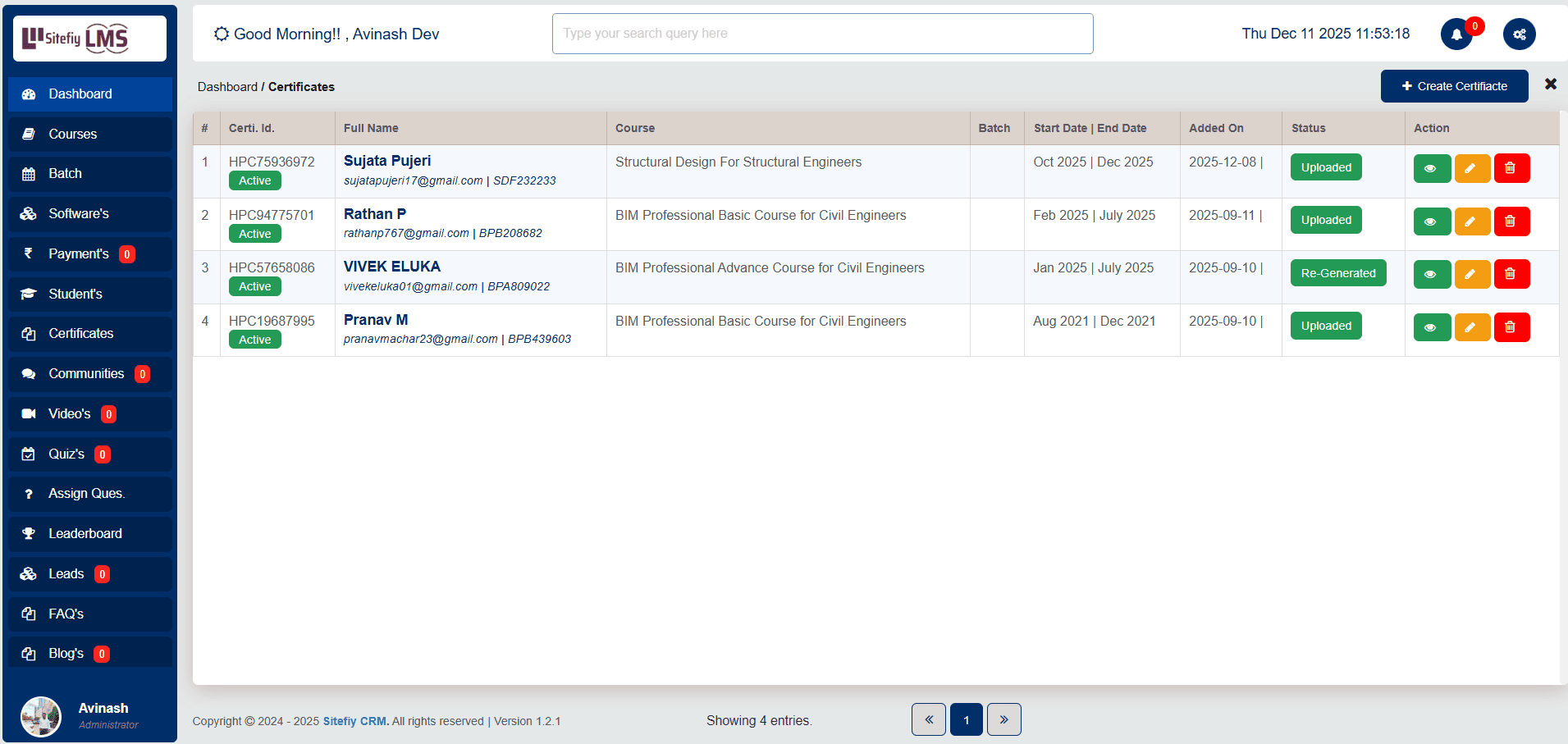Viewport: 1568px width, 744px height.
Task: Edit Rathan P's certificate with pencil icon
Action: (1471, 221)
